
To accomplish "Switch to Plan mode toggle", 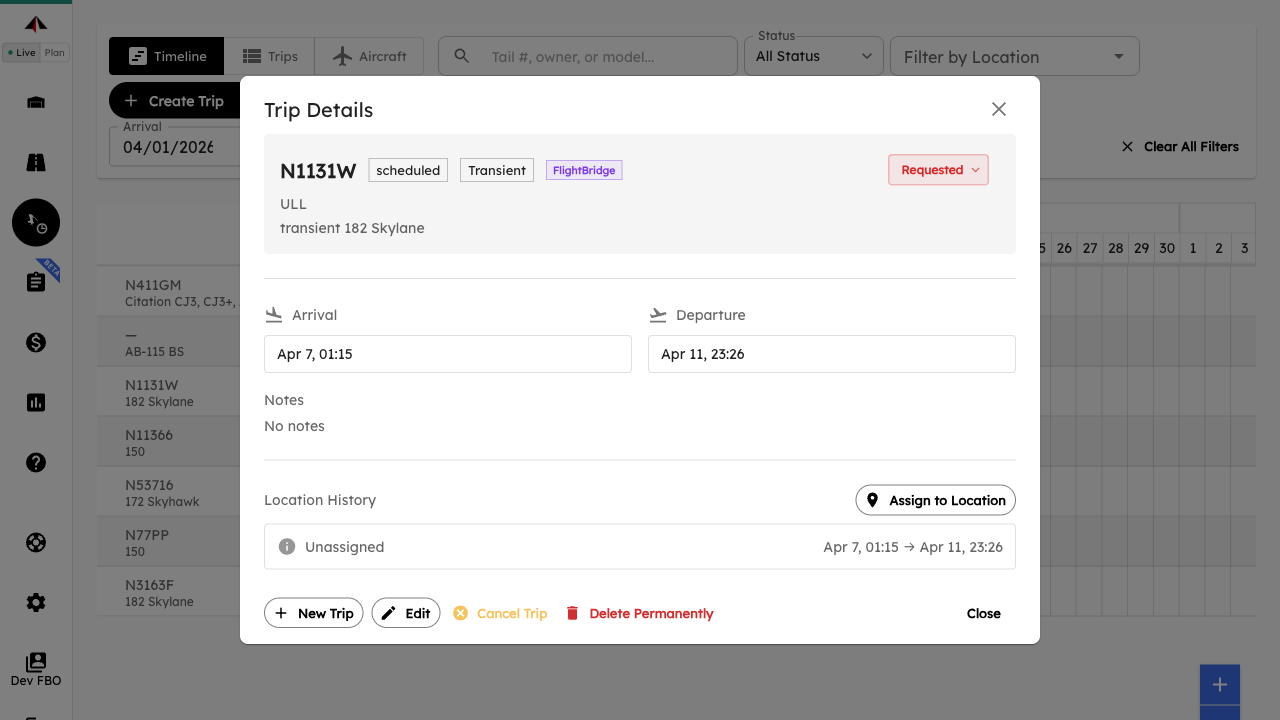I will (x=55, y=53).
